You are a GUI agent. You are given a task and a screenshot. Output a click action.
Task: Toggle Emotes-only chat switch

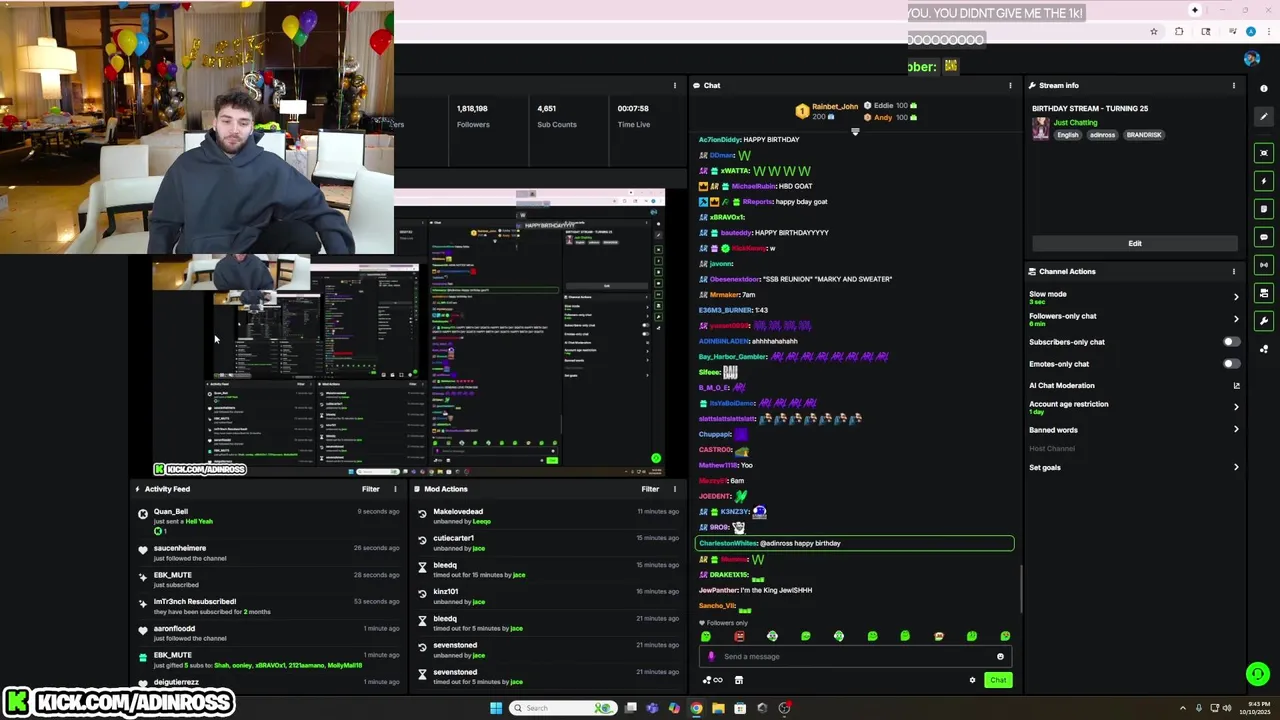click(x=1232, y=364)
